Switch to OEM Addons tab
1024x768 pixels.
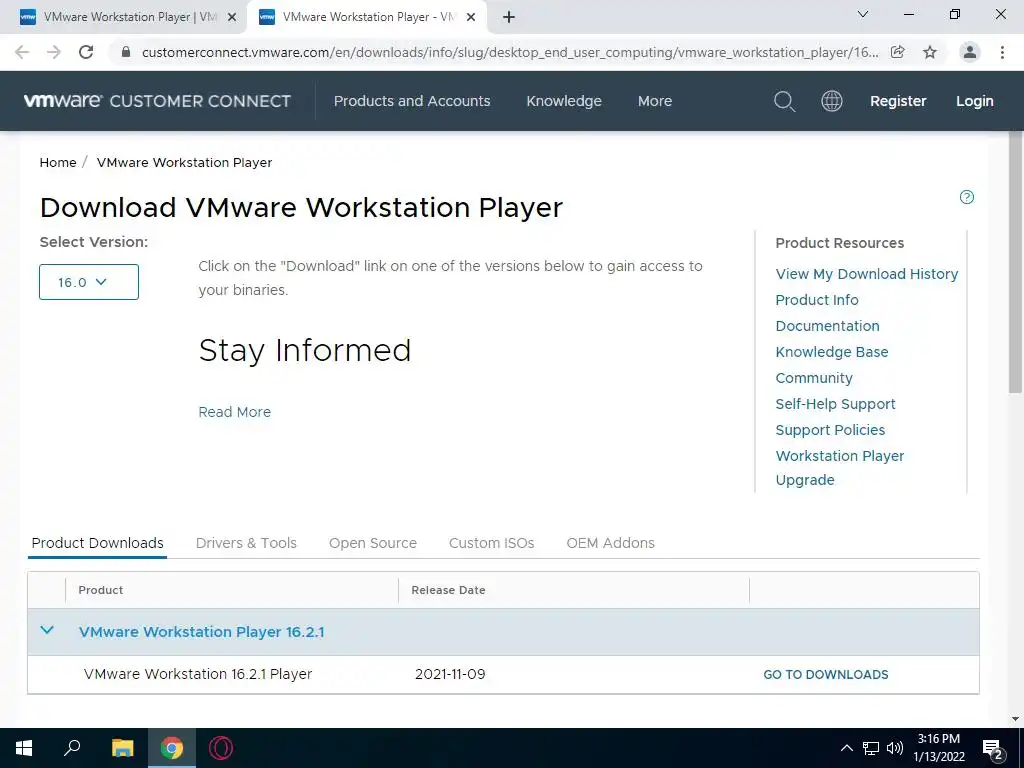coord(611,543)
